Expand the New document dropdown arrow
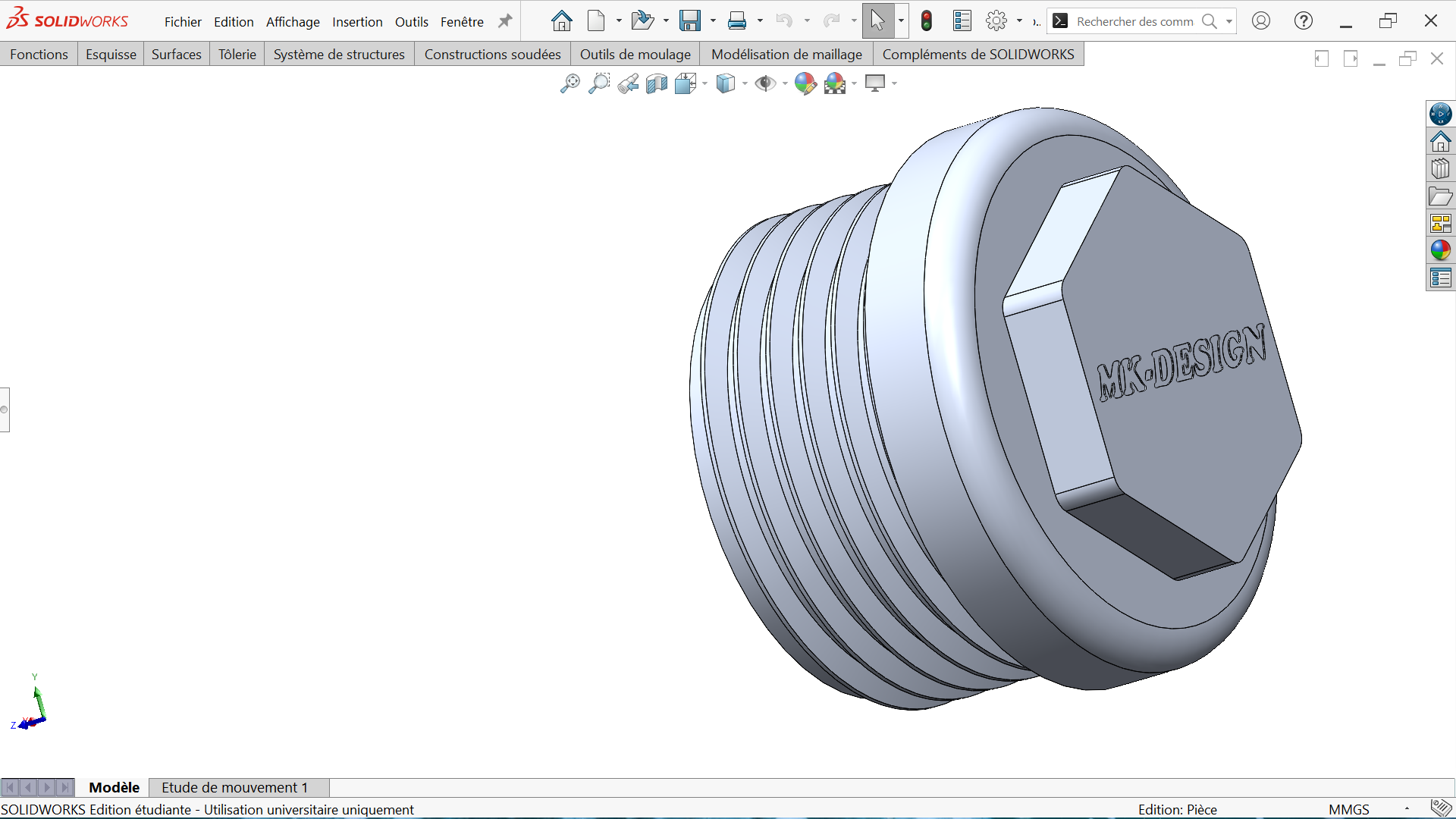Viewport: 1456px width, 819px height. [x=619, y=21]
